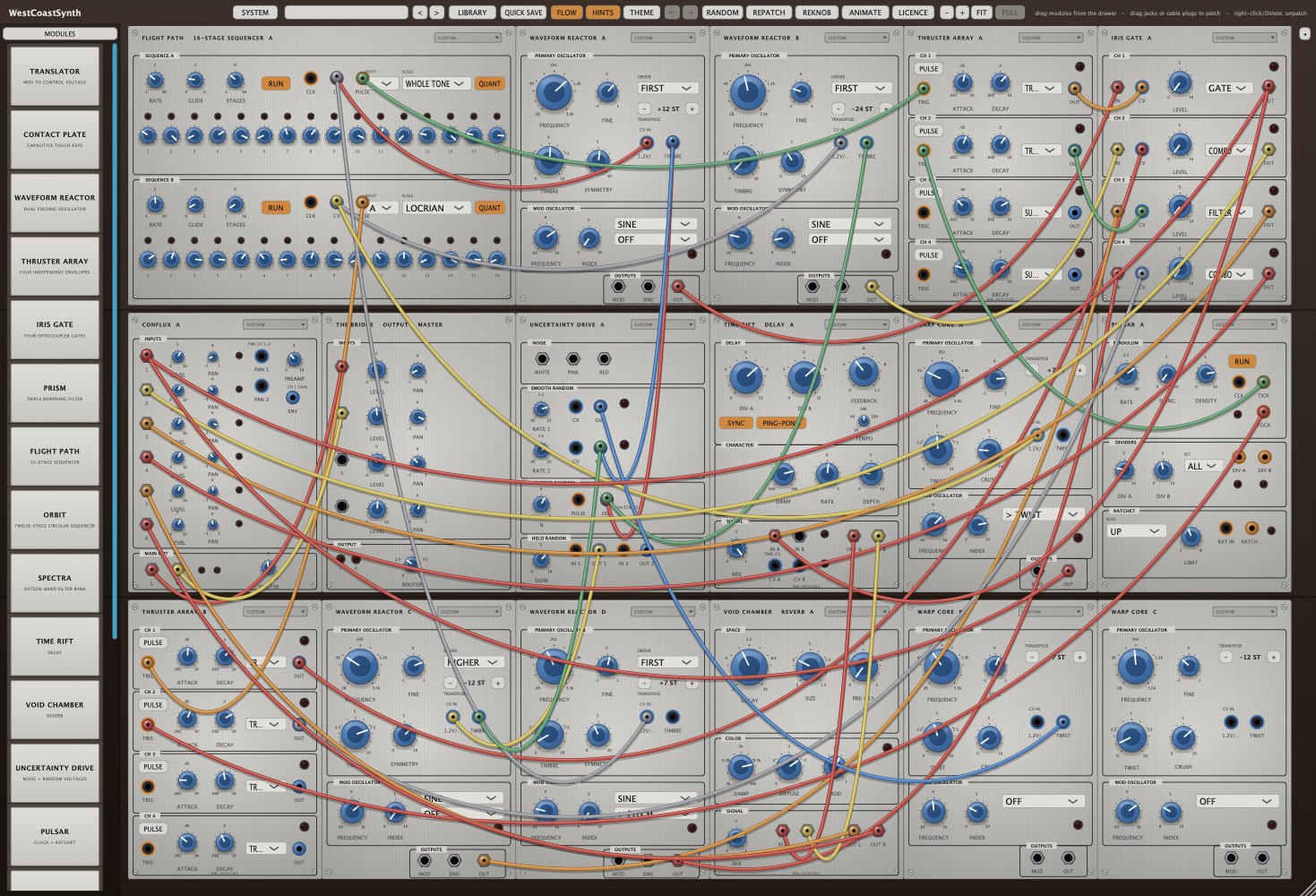Click the zoom out minus button in toolbar
Screen dimensions: 1316x896
coord(947,13)
